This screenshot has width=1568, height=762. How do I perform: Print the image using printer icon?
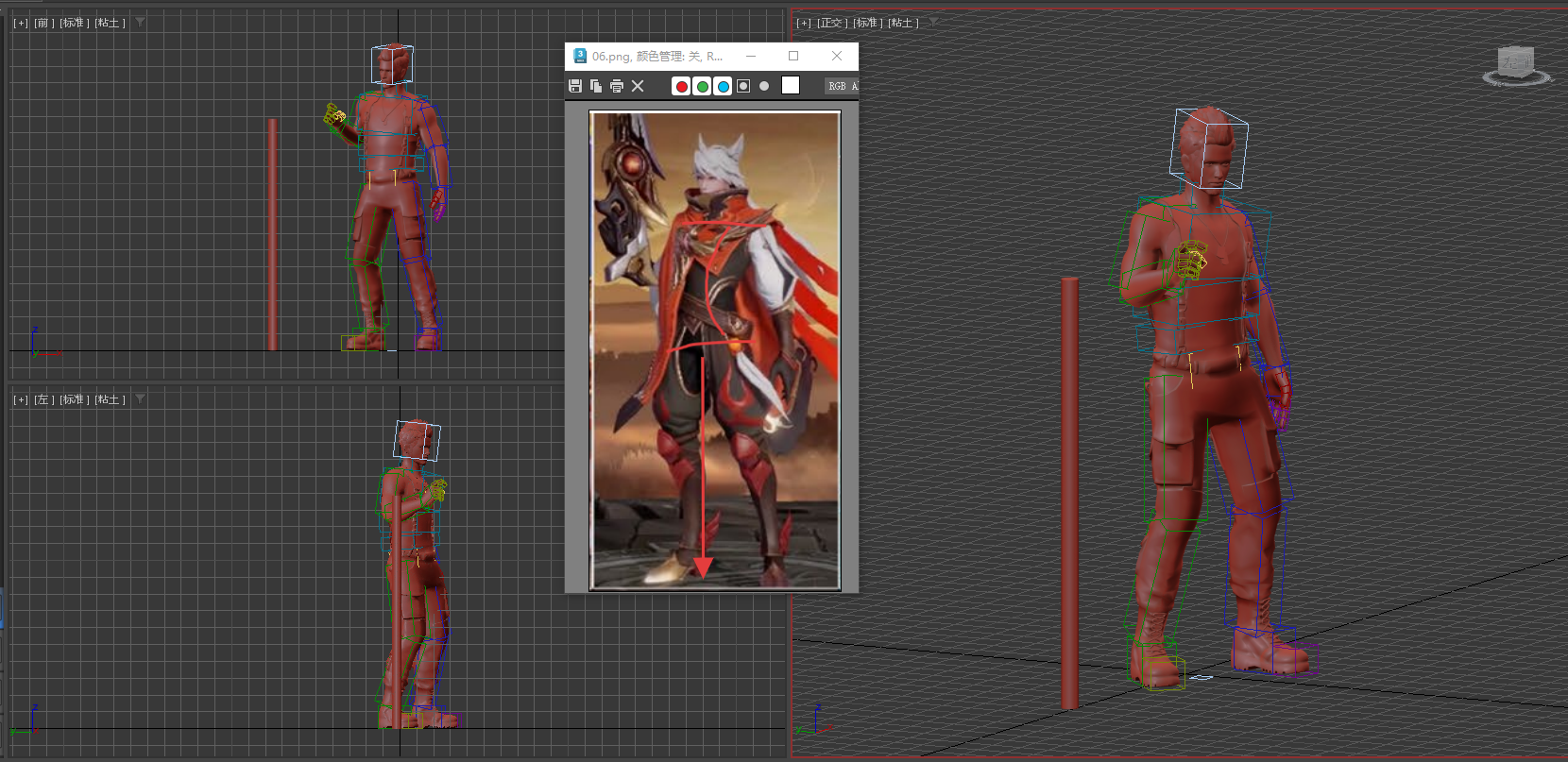(617, 86)
